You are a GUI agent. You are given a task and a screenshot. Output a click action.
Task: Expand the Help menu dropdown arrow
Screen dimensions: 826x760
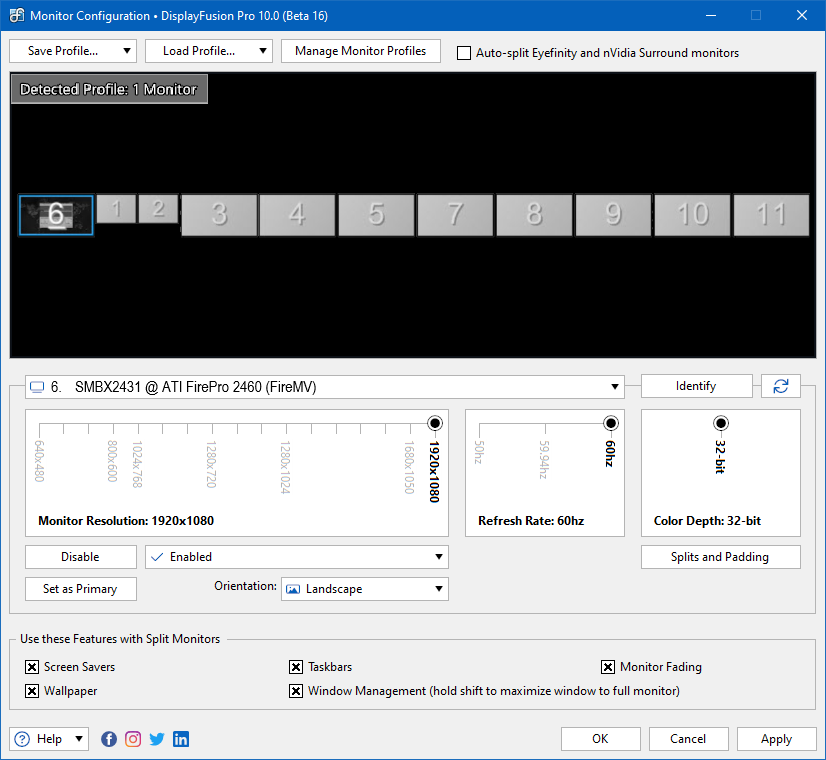point(79,739)
